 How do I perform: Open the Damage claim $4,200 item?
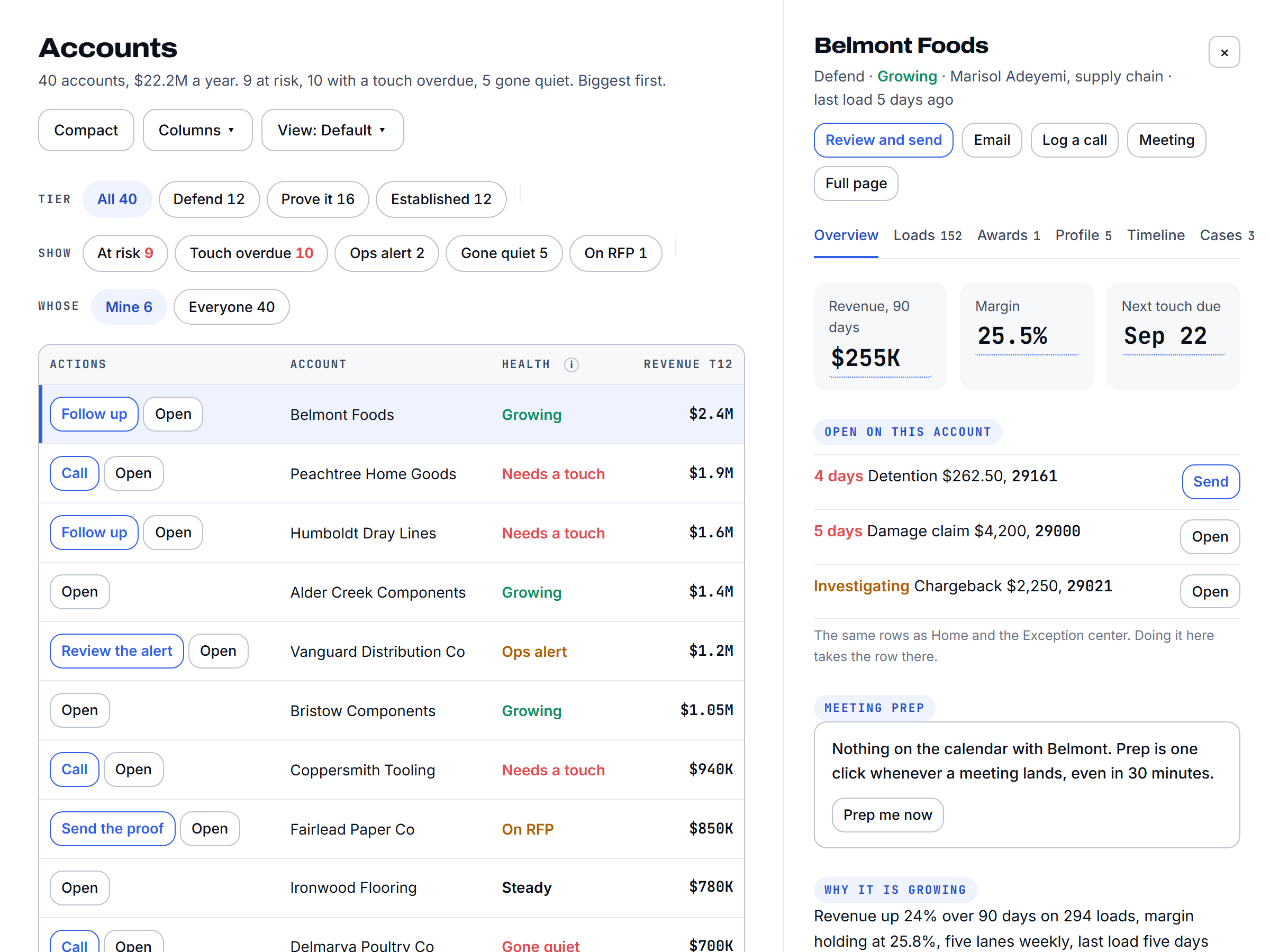[x=1210, y=536]
